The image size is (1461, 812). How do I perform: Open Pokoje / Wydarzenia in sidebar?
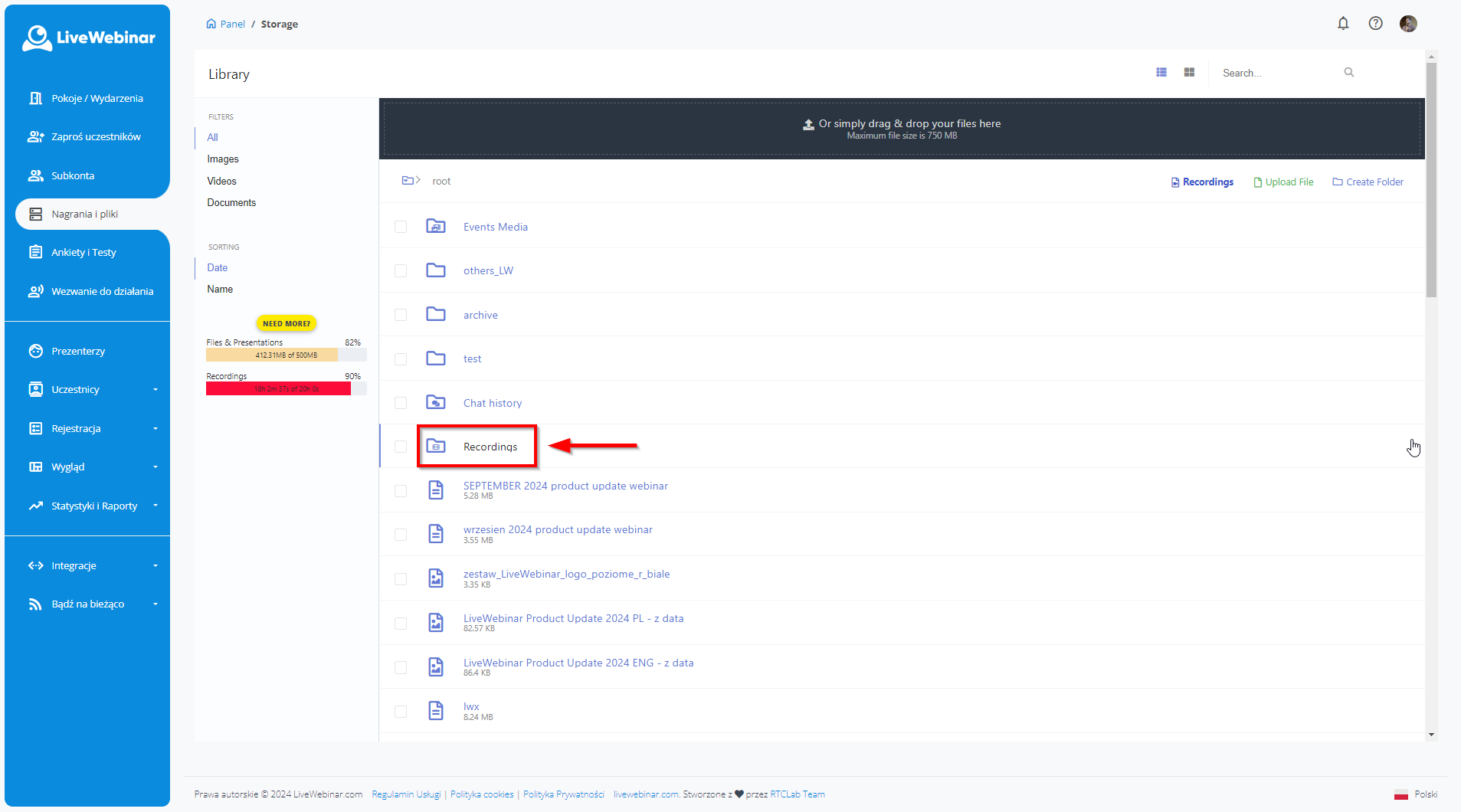pos(97,98)
